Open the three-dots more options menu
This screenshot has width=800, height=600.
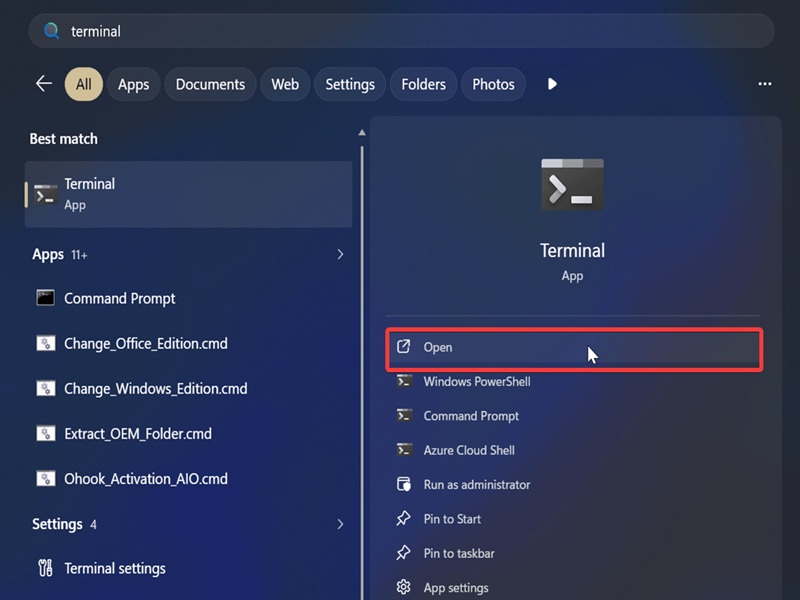click(x=765, y=84)
